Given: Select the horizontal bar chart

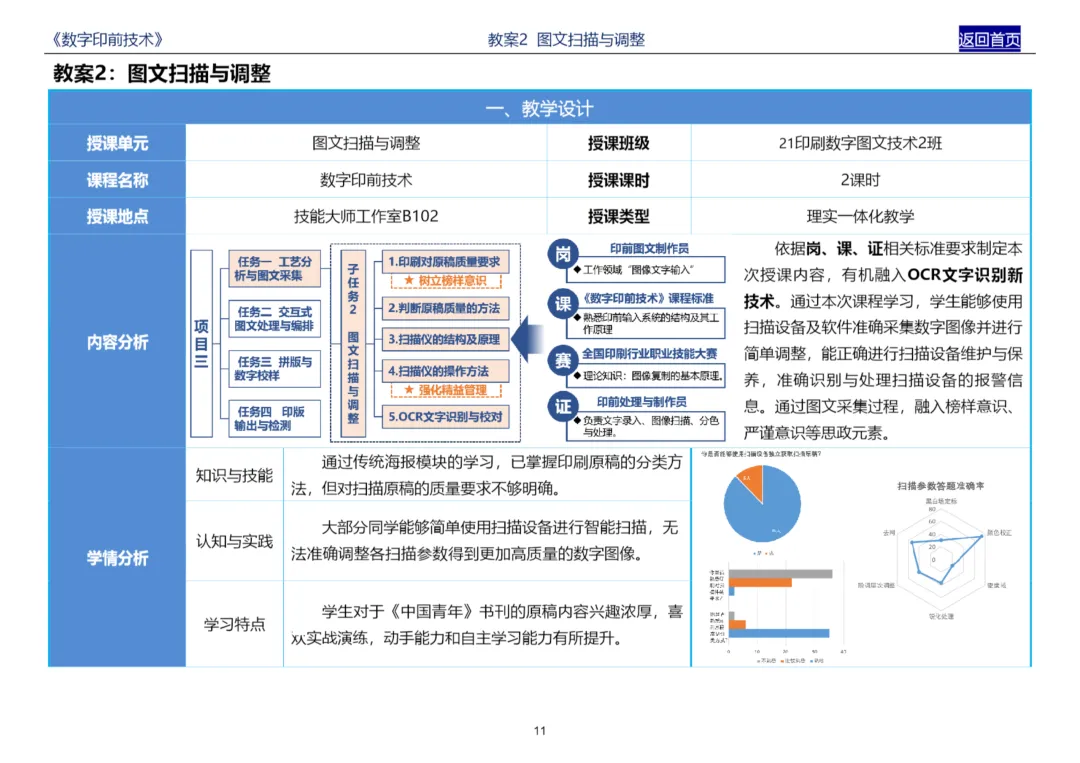Looking at the screenshot, I should coord(777,612).
